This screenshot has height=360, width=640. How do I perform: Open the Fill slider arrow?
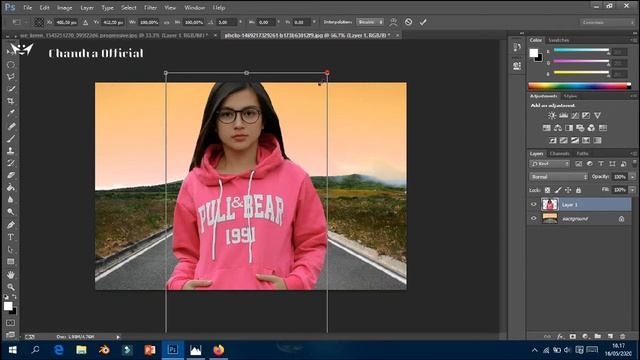(x=632, y=190)
